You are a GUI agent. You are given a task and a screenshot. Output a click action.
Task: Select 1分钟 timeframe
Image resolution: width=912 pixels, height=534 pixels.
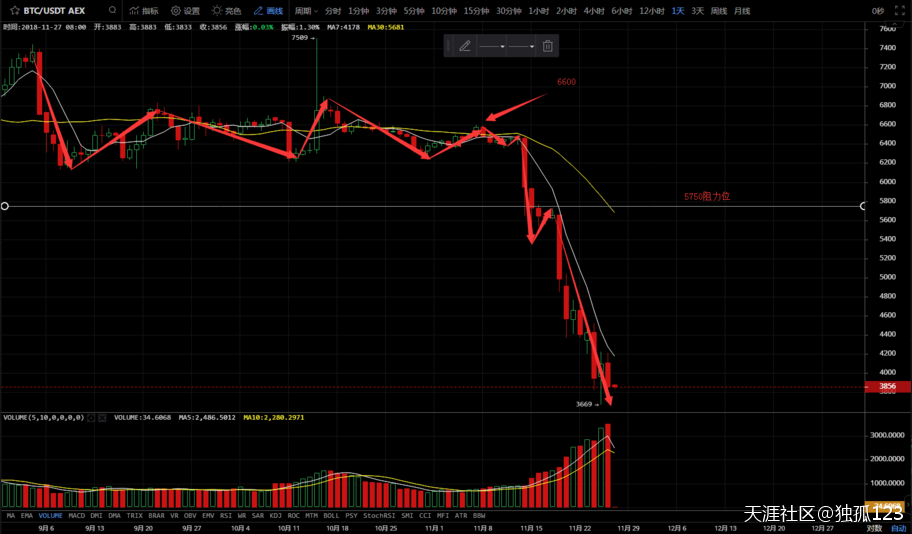358,10
